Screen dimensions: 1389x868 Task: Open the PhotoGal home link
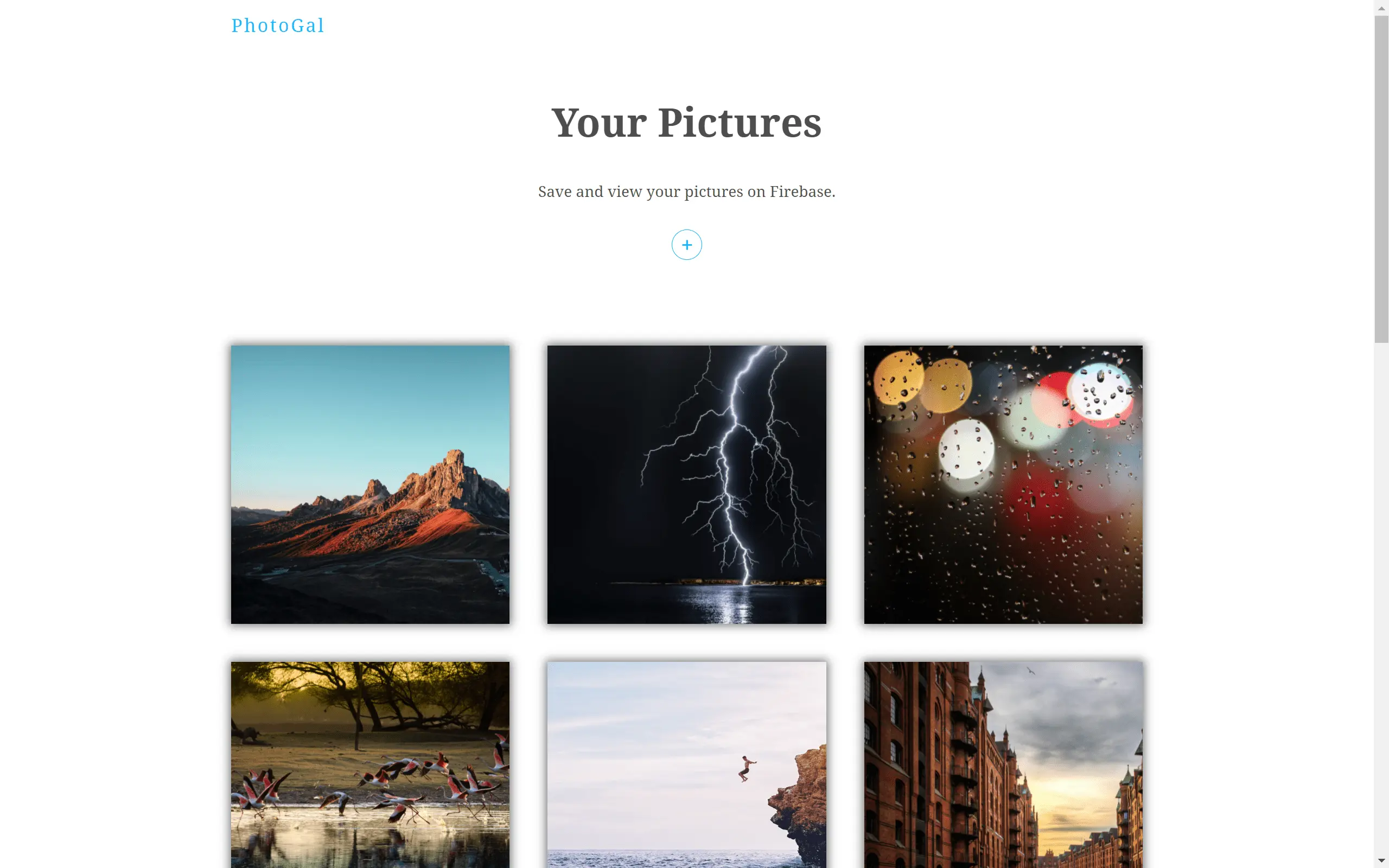click(278, 25)
